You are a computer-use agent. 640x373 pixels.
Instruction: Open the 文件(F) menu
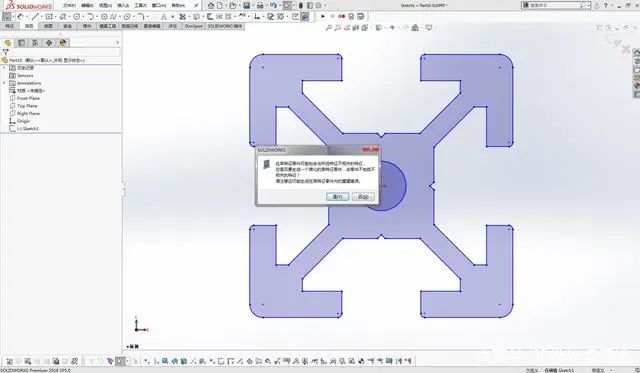click(69, 6)
